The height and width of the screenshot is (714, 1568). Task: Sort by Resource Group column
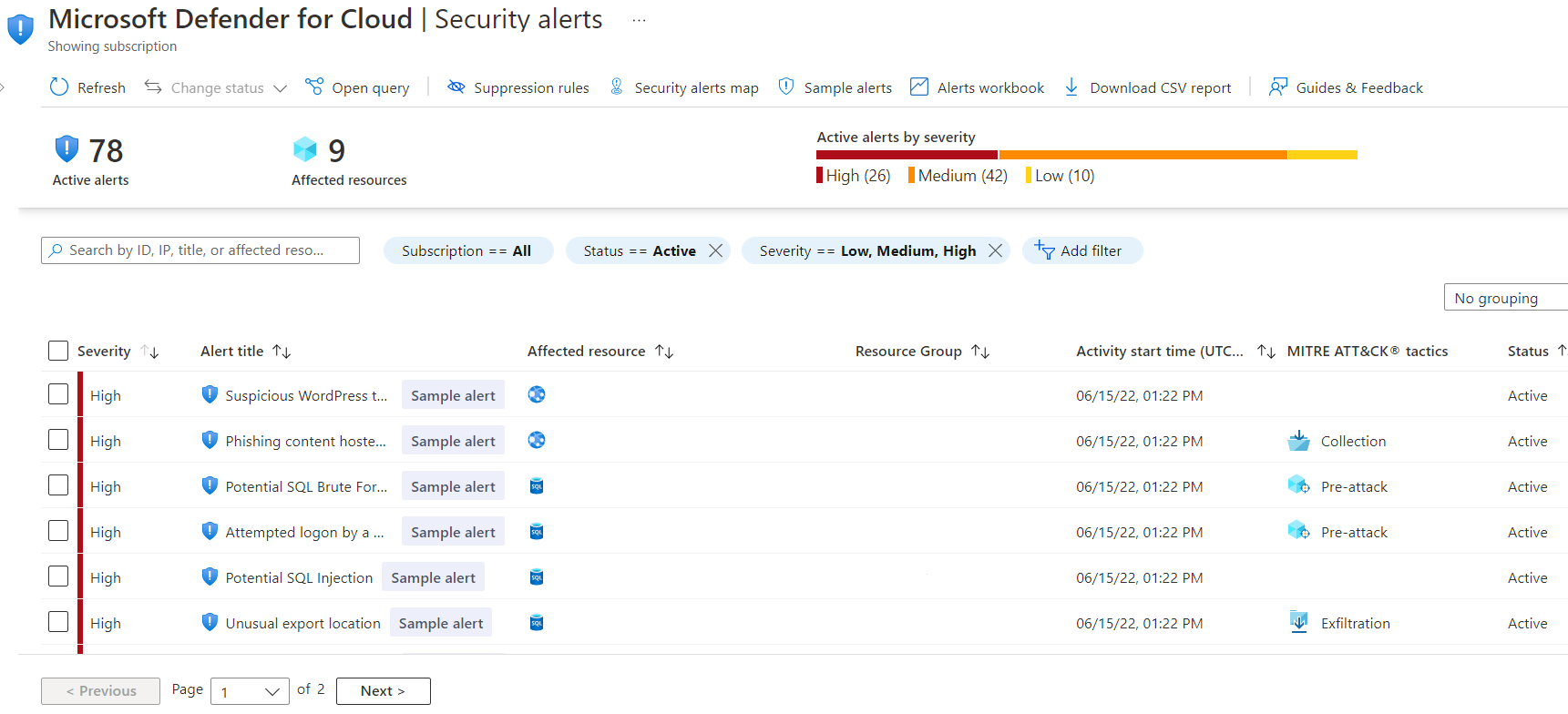tap(980, 352)
